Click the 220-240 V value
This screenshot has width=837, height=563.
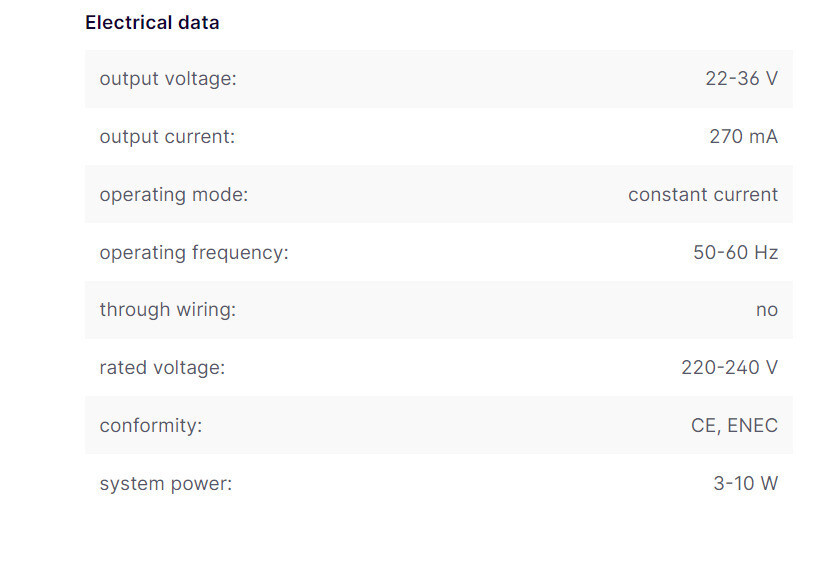pyautogui.click(x=730, y=368)
